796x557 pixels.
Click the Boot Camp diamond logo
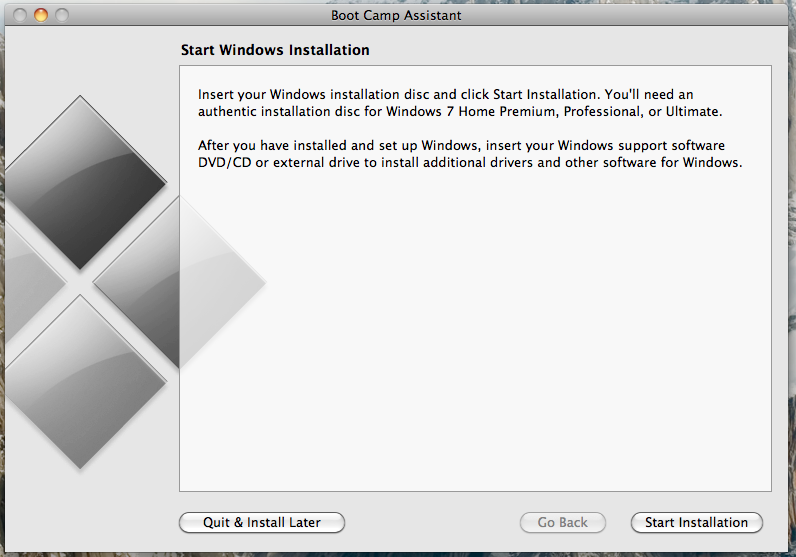point(135,282)
